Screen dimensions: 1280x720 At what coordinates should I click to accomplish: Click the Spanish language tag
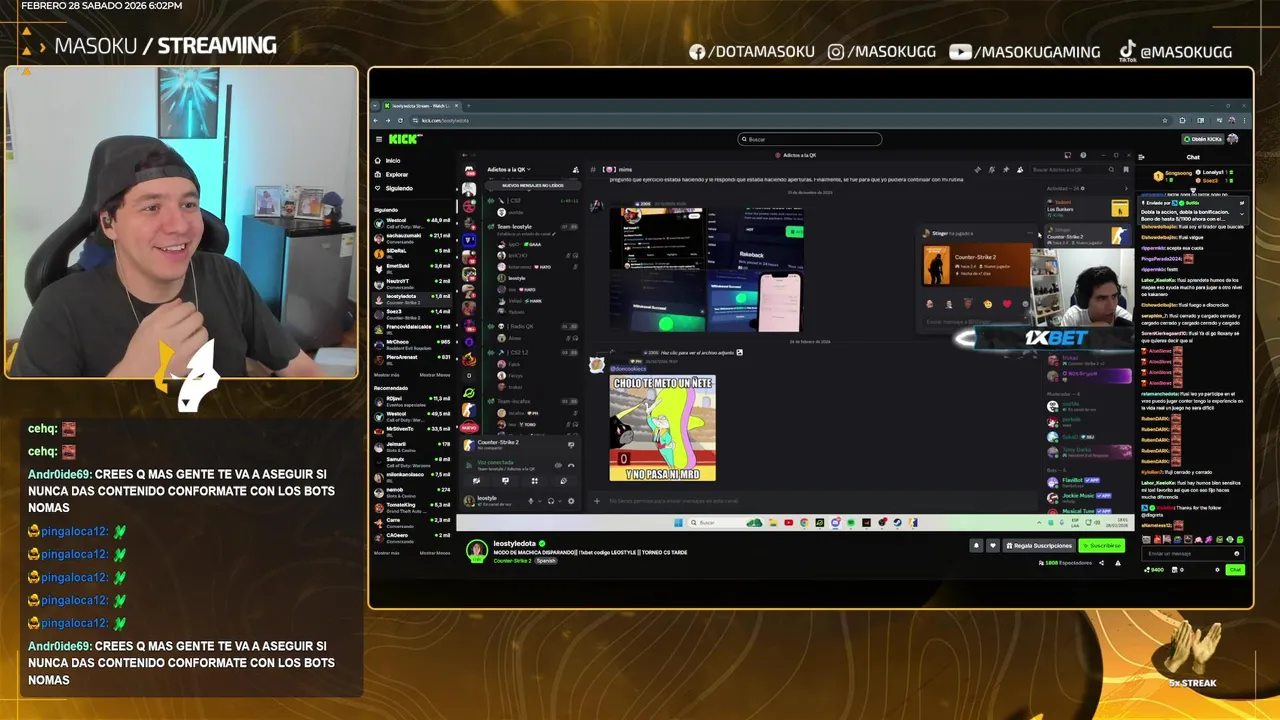pos(546,561)
